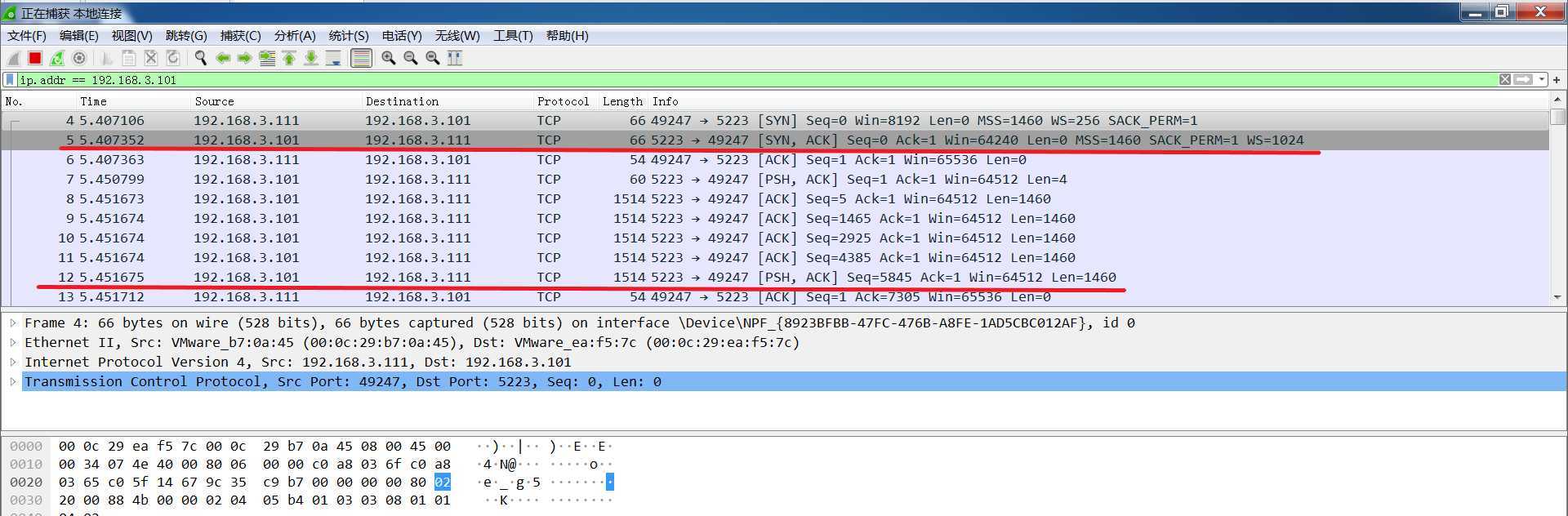
Task: Go back to the previous packet
Action: coord(223,58)
